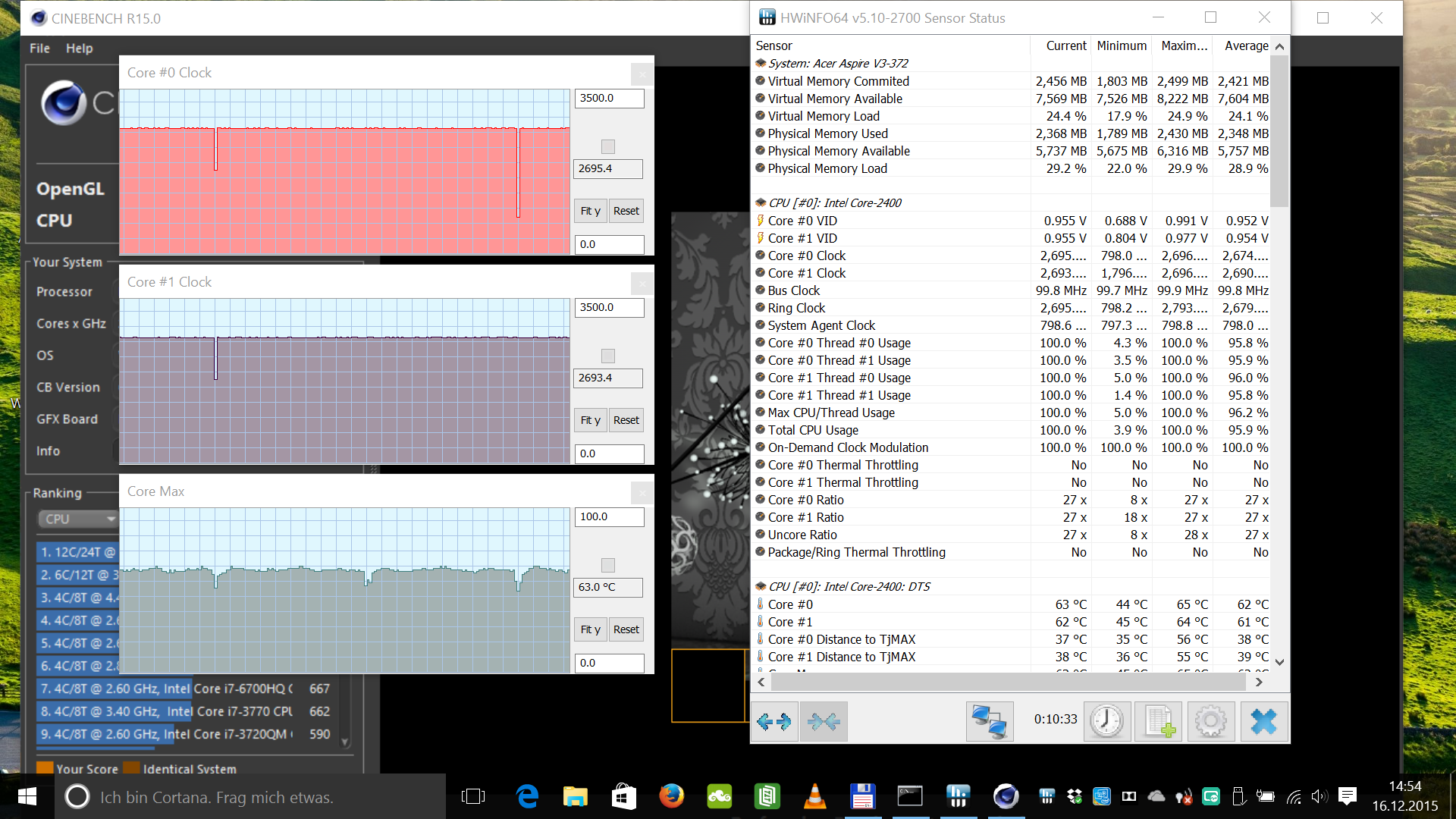Open the CPU ranking dropdown
Screen dimensions: 1456x819
[x=79, y=519]
